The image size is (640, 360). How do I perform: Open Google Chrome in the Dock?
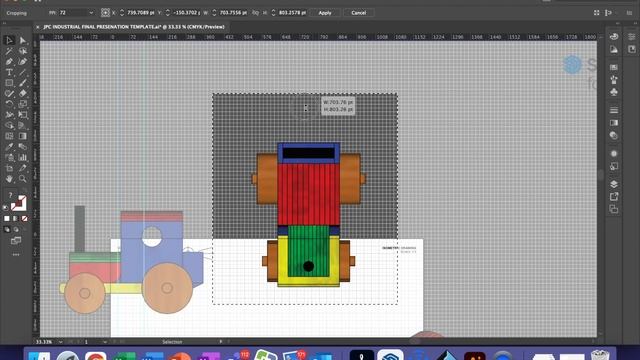[x=96, y=356]
